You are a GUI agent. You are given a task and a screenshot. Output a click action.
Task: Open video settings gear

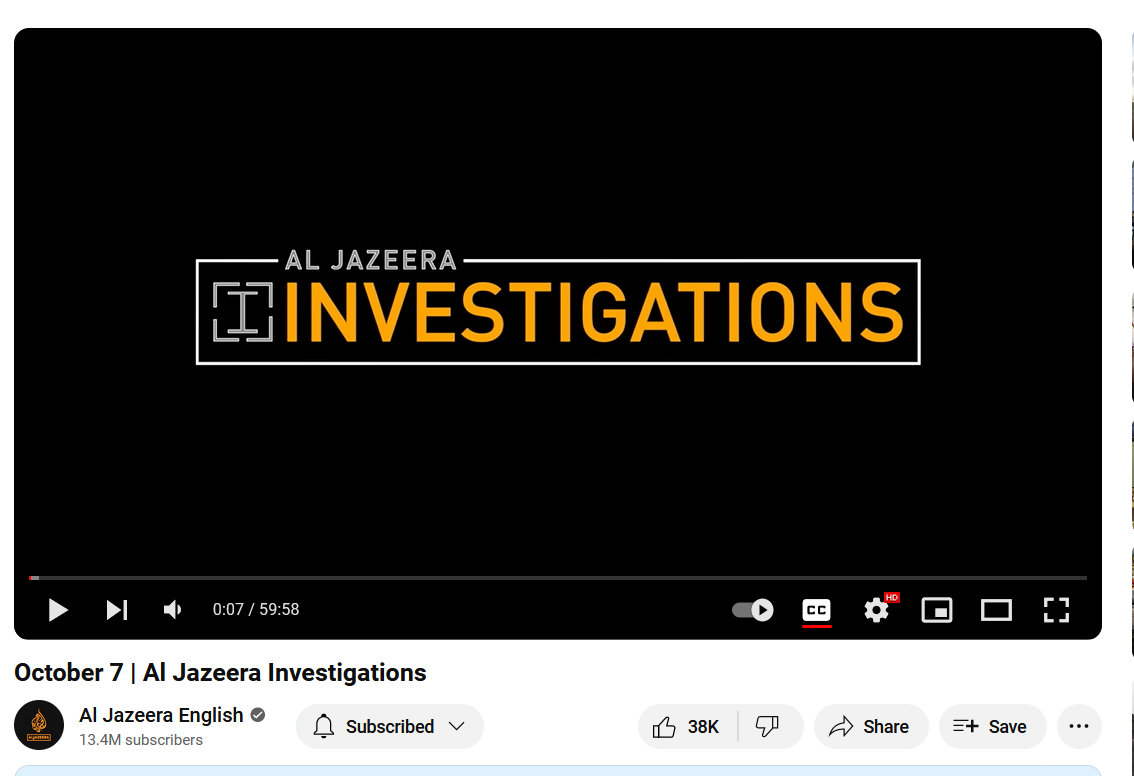coord(877,610)
